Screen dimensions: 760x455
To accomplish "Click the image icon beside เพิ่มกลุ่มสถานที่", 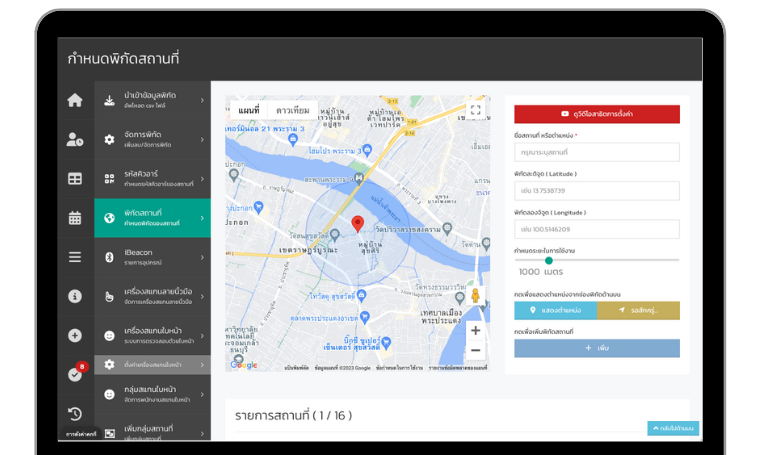I will 110,433.
